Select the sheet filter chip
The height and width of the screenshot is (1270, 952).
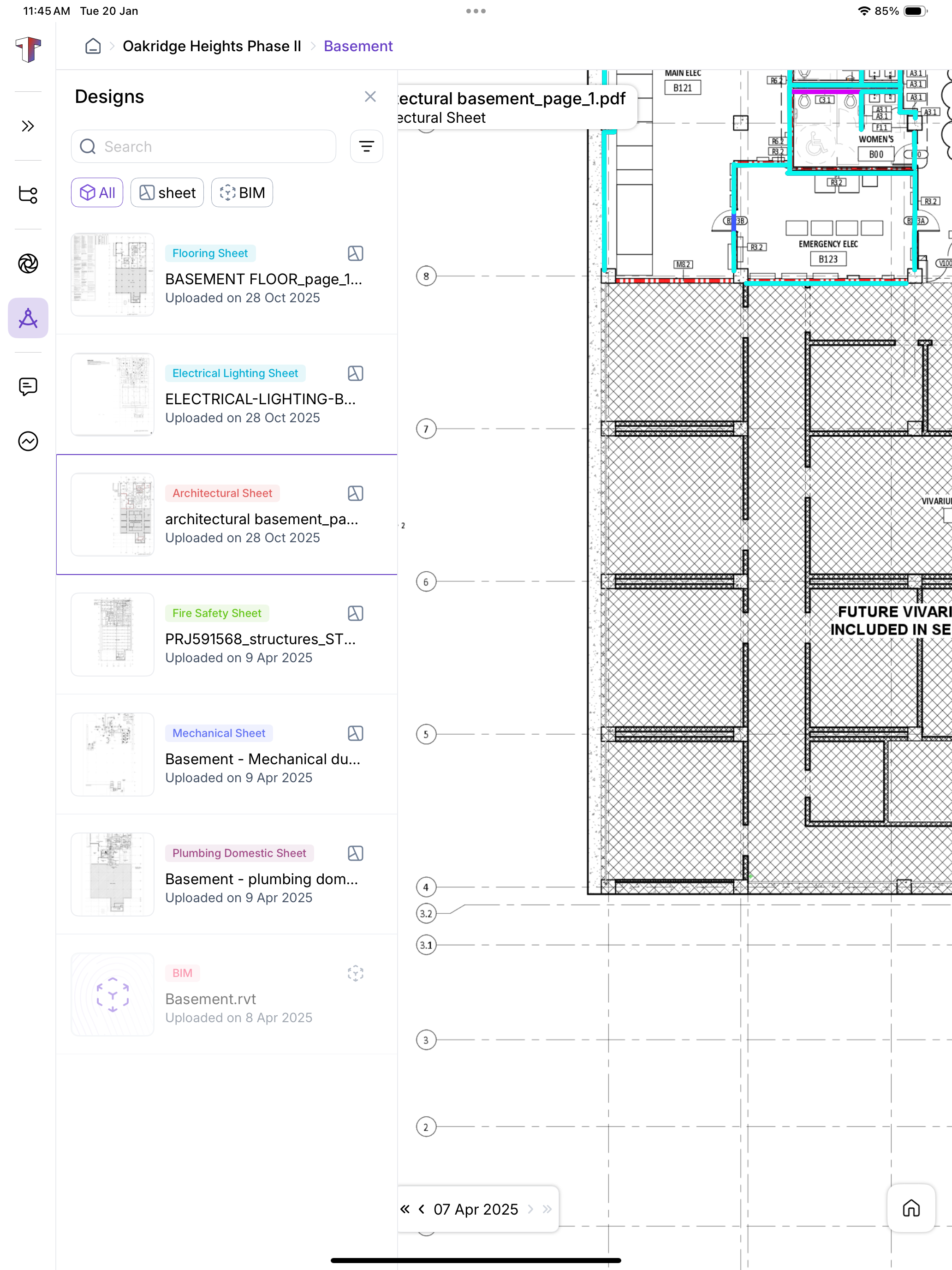click(167, 193)
